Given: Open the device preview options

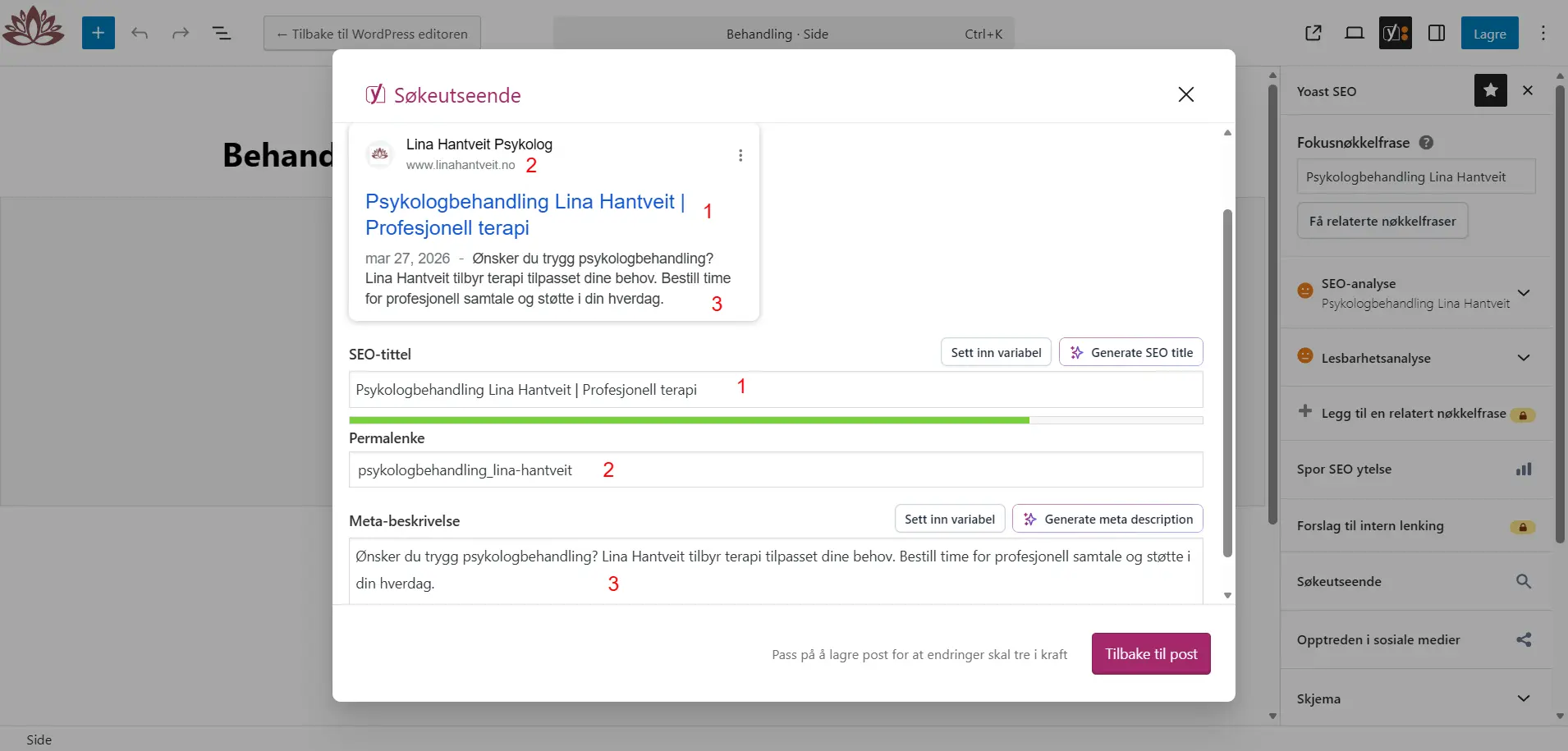Looking at the screenshot, I should click(x=1355, y=33).
